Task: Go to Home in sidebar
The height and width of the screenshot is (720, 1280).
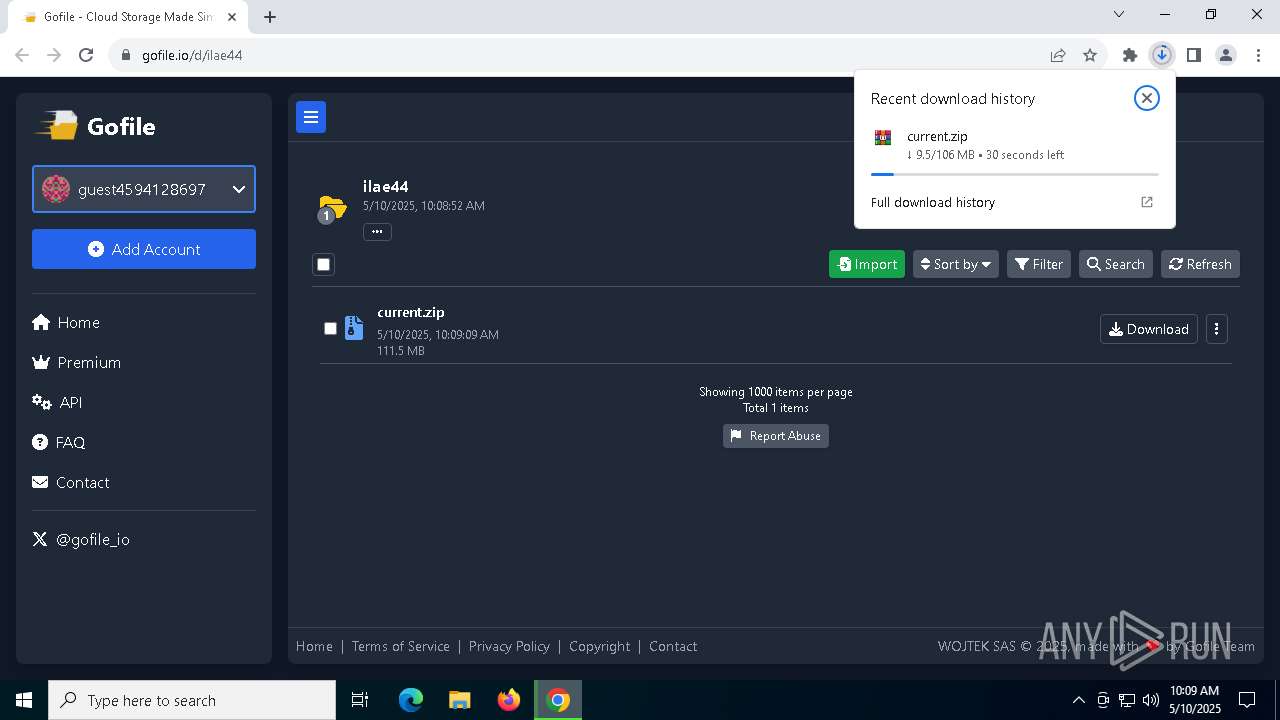Action: 66,322
